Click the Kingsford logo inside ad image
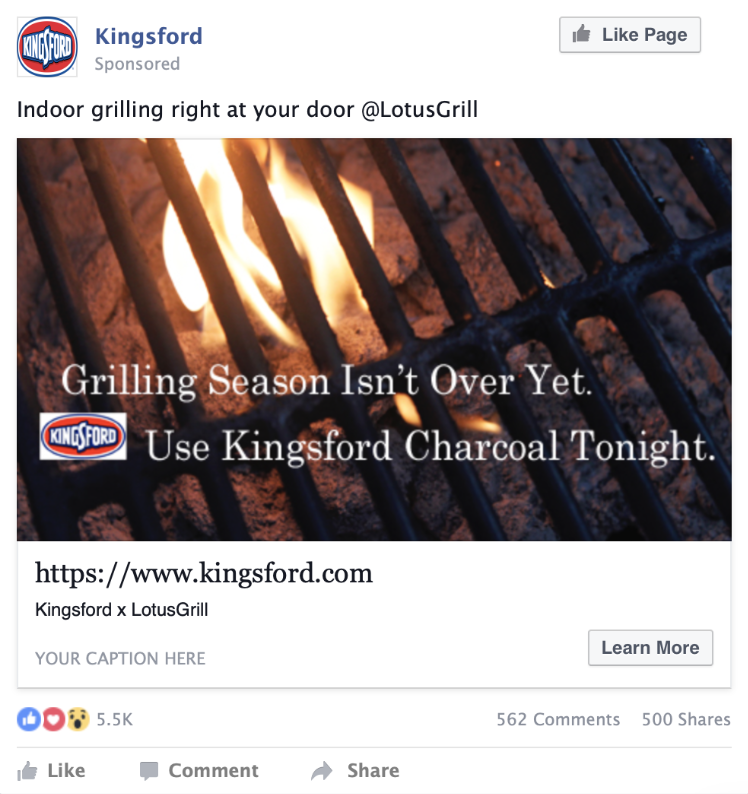 [83, 436]
